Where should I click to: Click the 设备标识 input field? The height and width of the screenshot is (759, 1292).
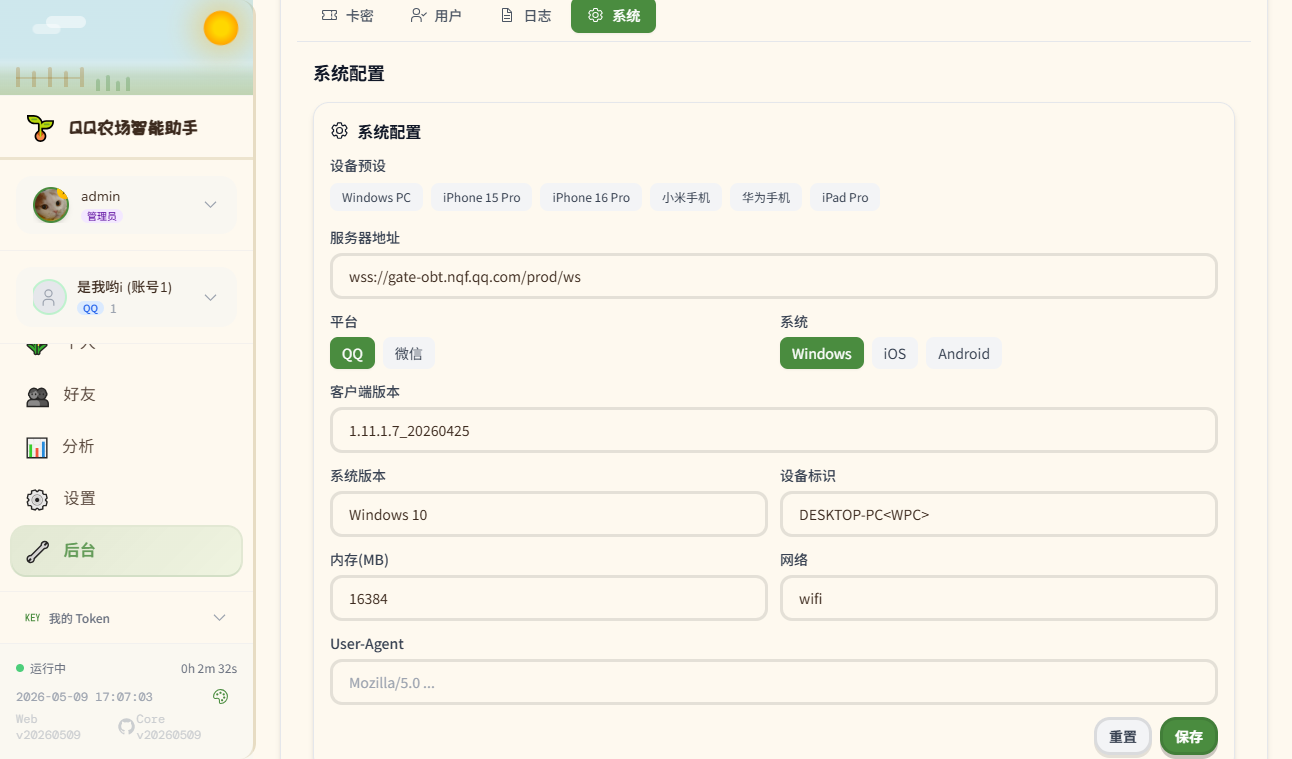999,515
